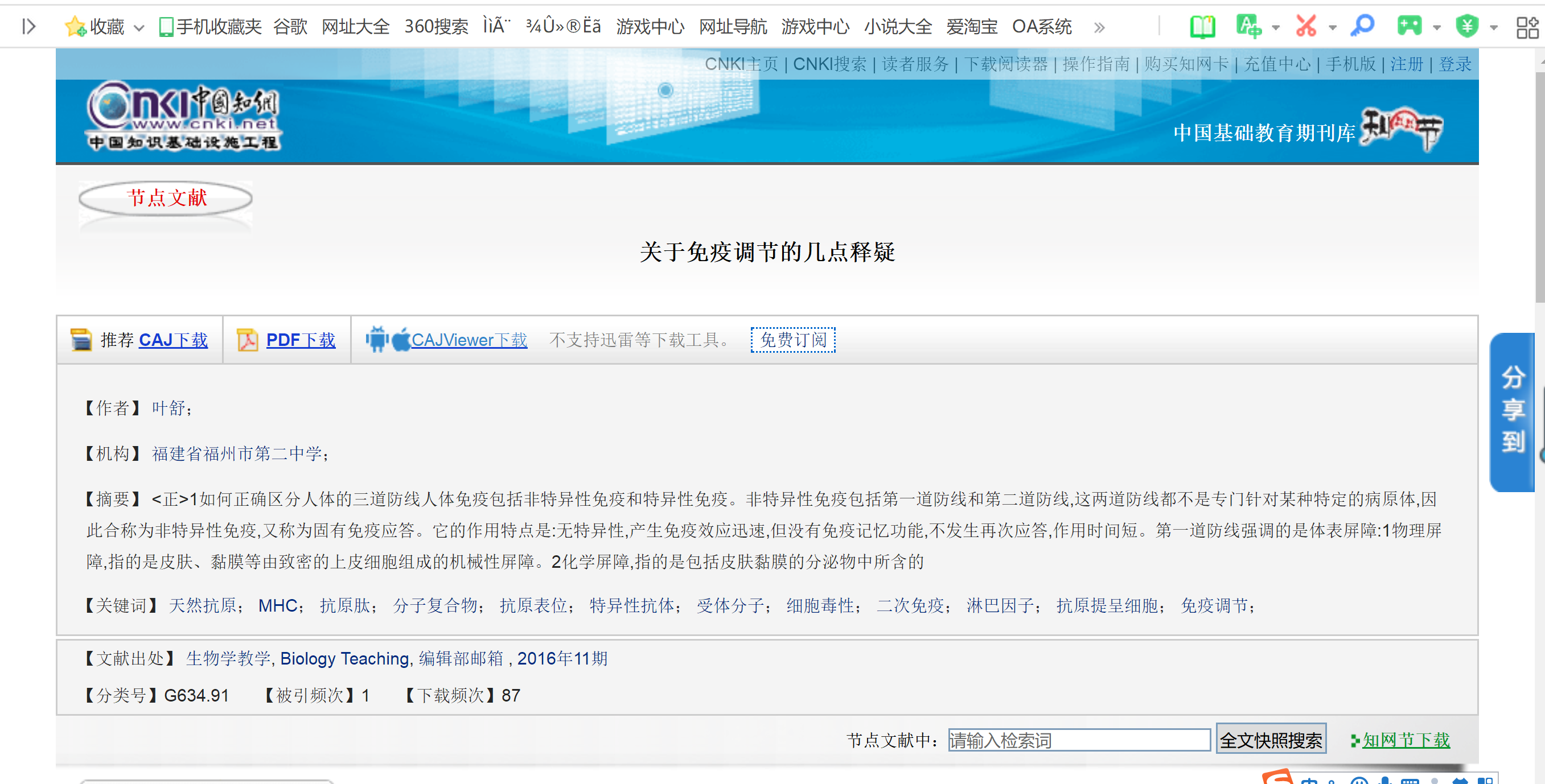
Task: Focus the 请输入检索词 search field
Action: (x=1078, y=740)
